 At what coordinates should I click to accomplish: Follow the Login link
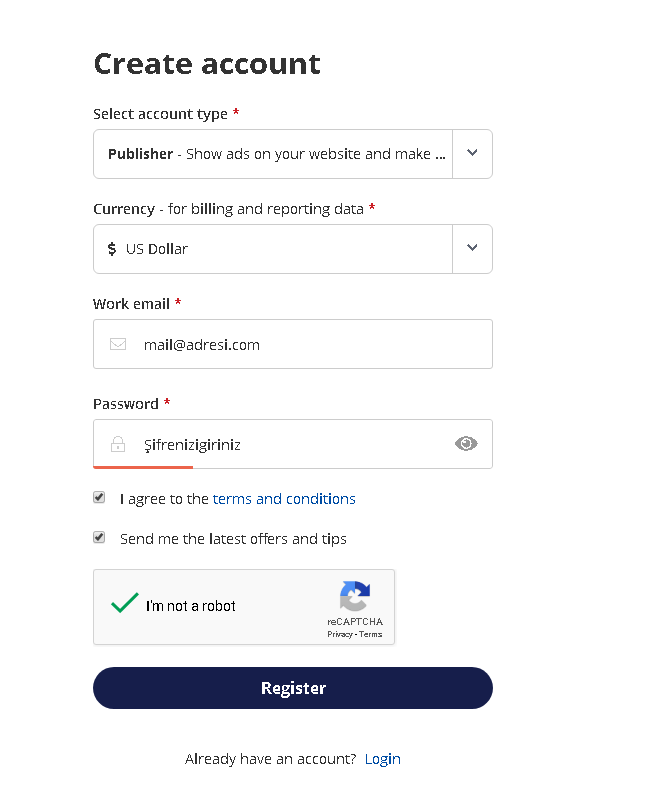382,759
